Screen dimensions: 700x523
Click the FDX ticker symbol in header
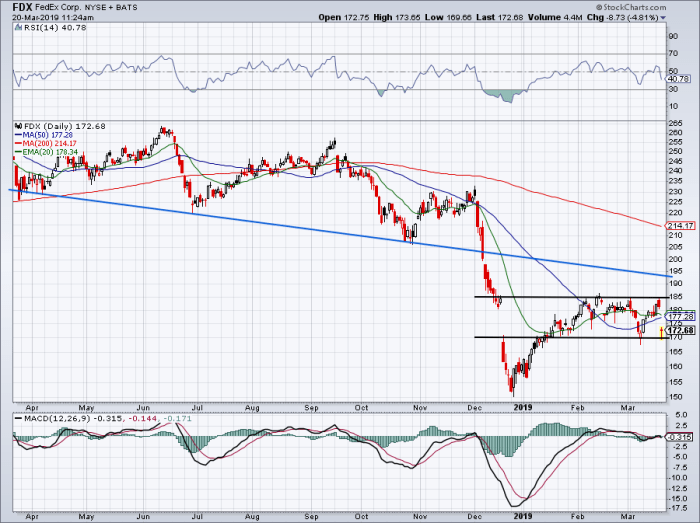coord(22,7)
